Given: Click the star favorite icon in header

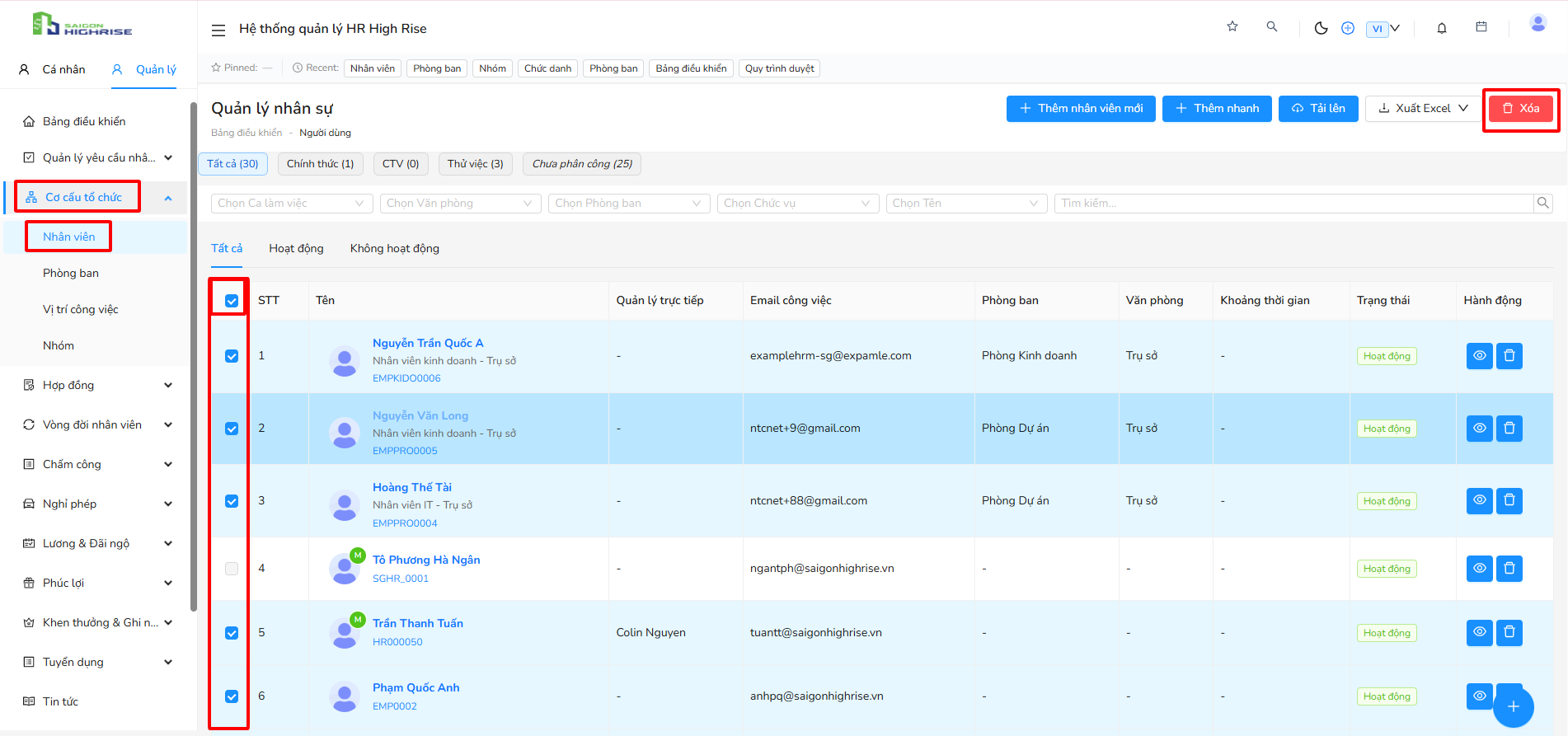Looking at the screenshot, I should 1232,26.
